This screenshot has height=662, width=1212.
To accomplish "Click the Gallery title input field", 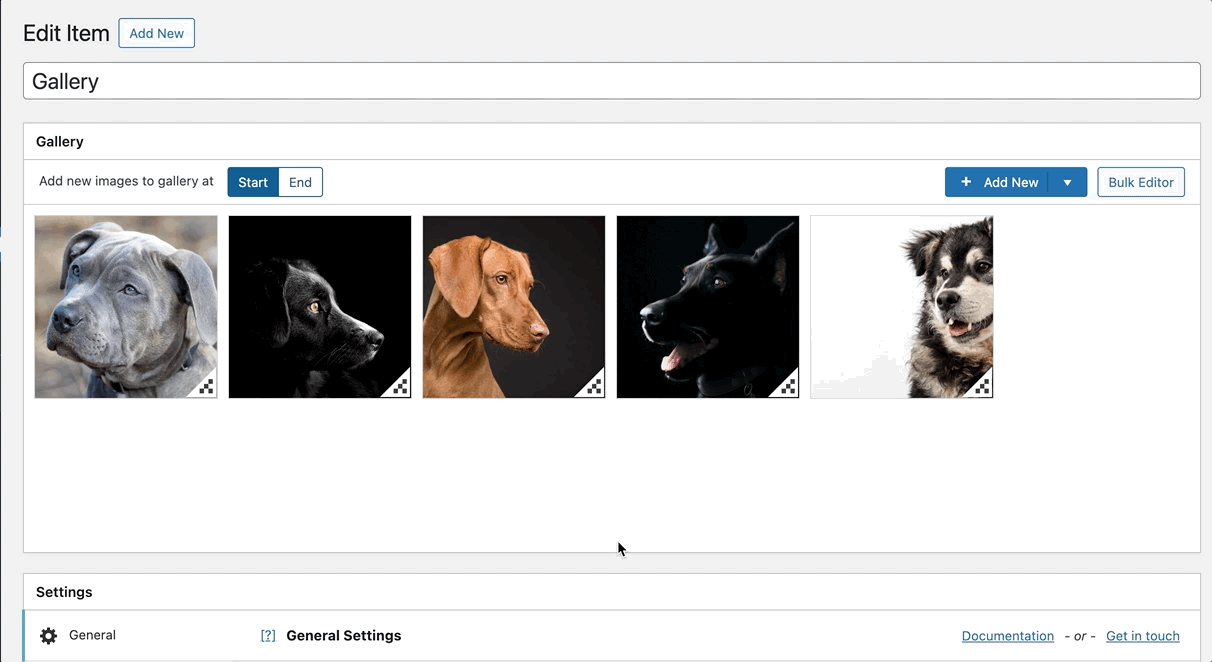I will pos(611,81).
